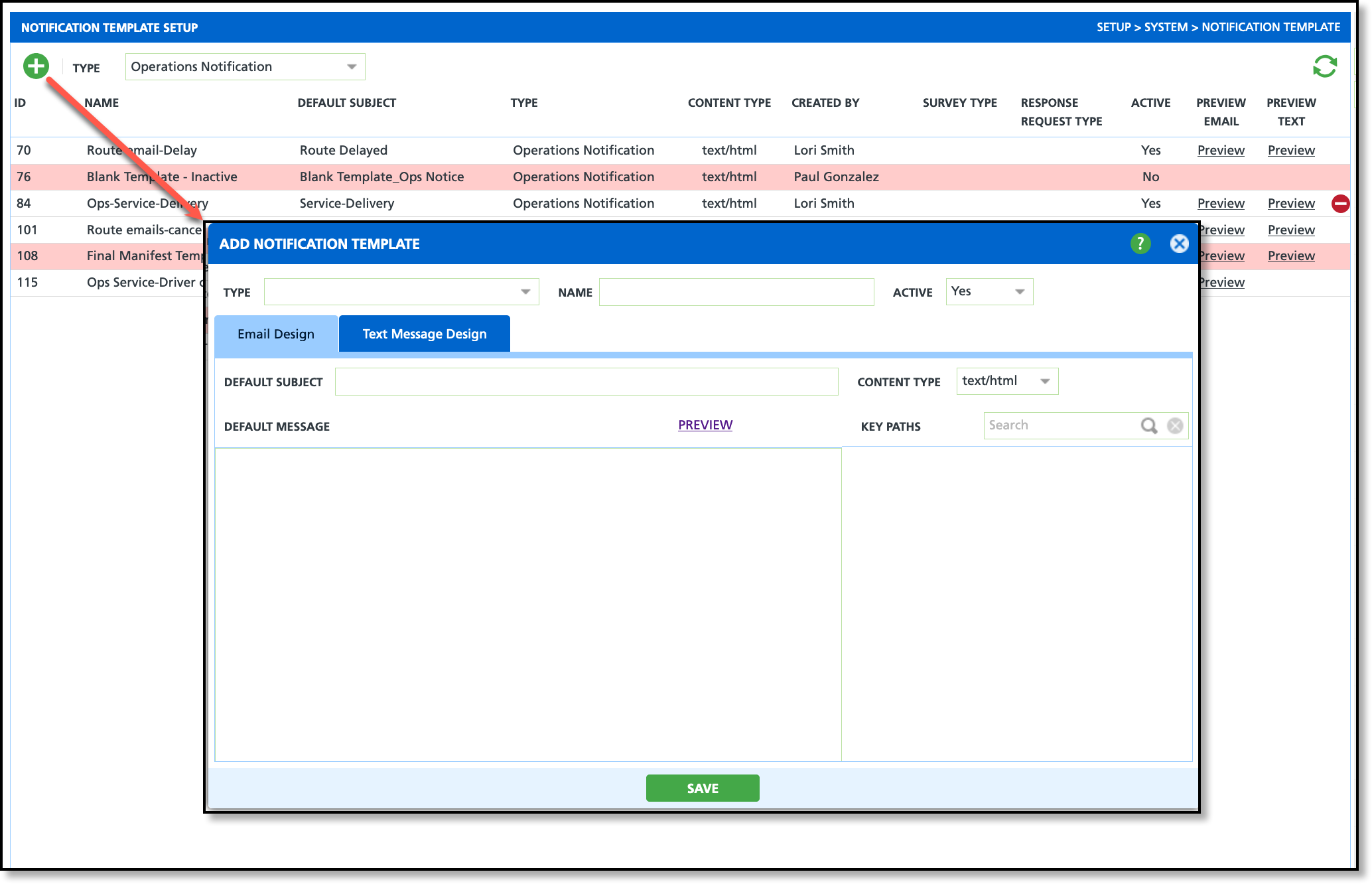Viewport: 1372px width, 884px height.
Task: Click into the Name input field
Action: click(736, 292)
